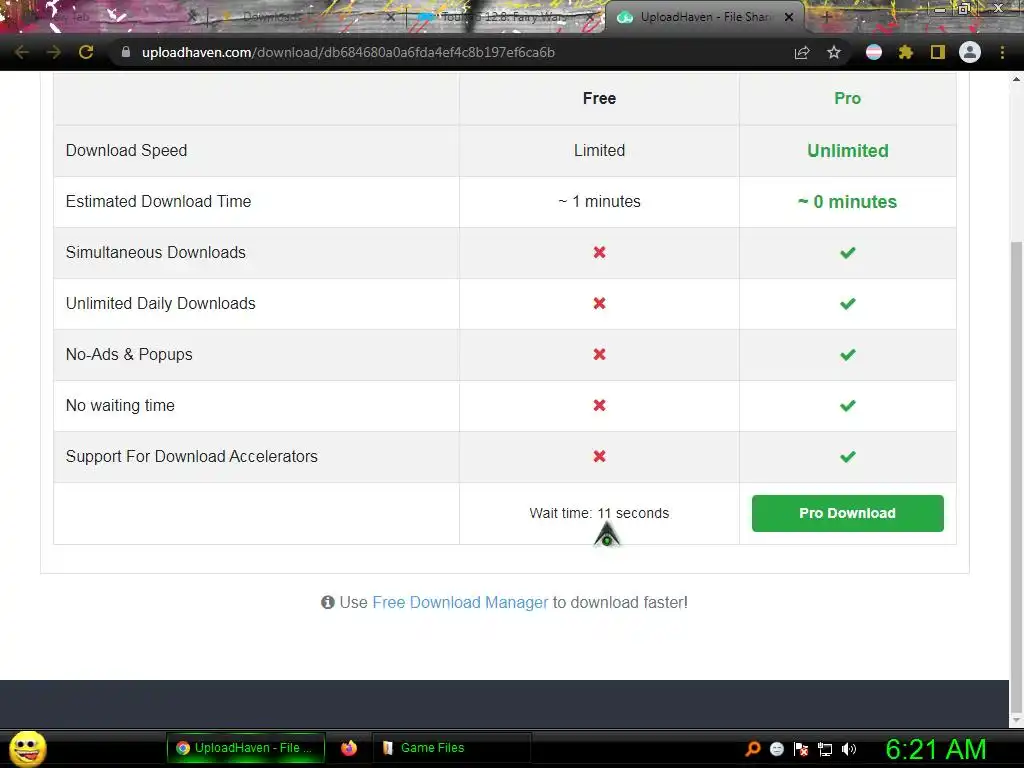This screenshot has width=1024, height=768.
Task: Click the green check for No-Ads & Popups
Action: click(847, 355)
